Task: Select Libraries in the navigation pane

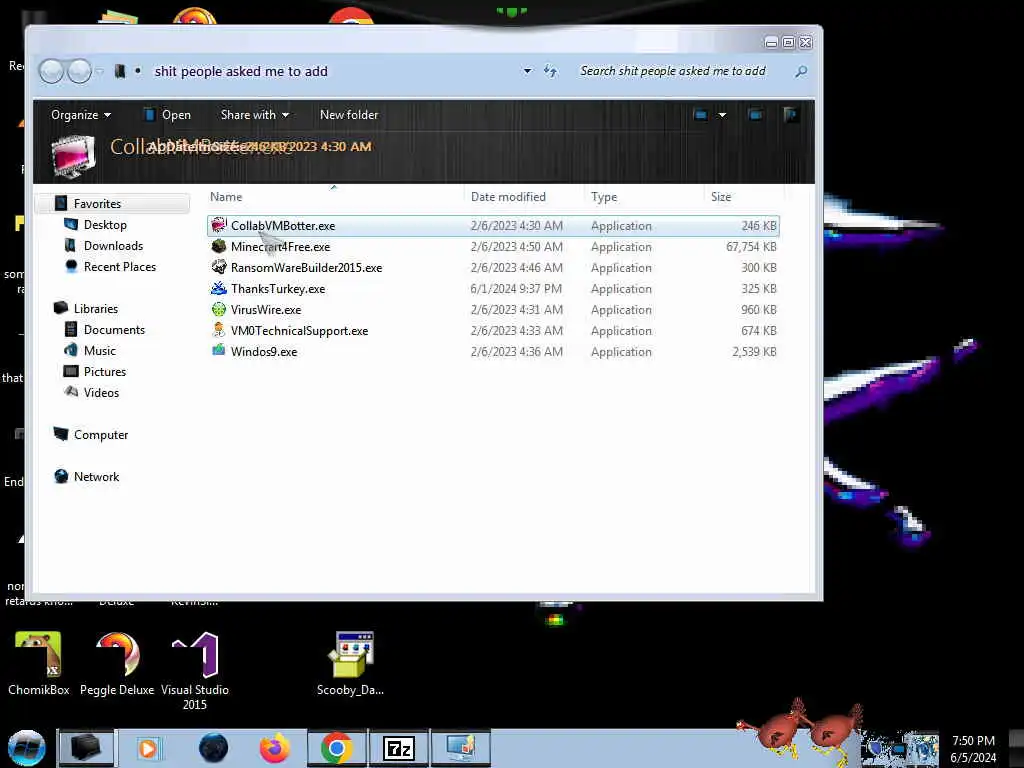Action: click(x=95, y=308)
